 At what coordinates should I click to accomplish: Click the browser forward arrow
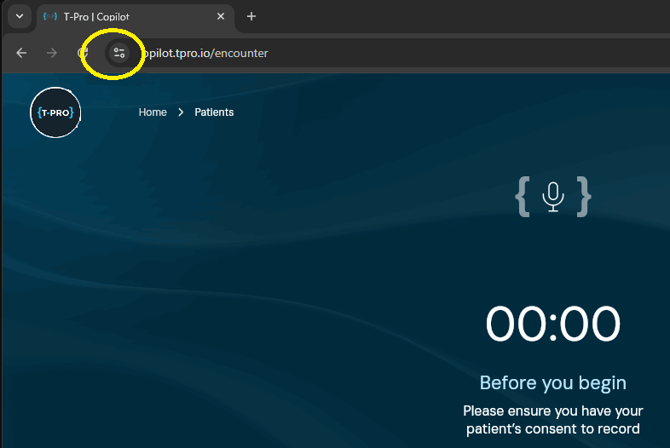[53, 53]
